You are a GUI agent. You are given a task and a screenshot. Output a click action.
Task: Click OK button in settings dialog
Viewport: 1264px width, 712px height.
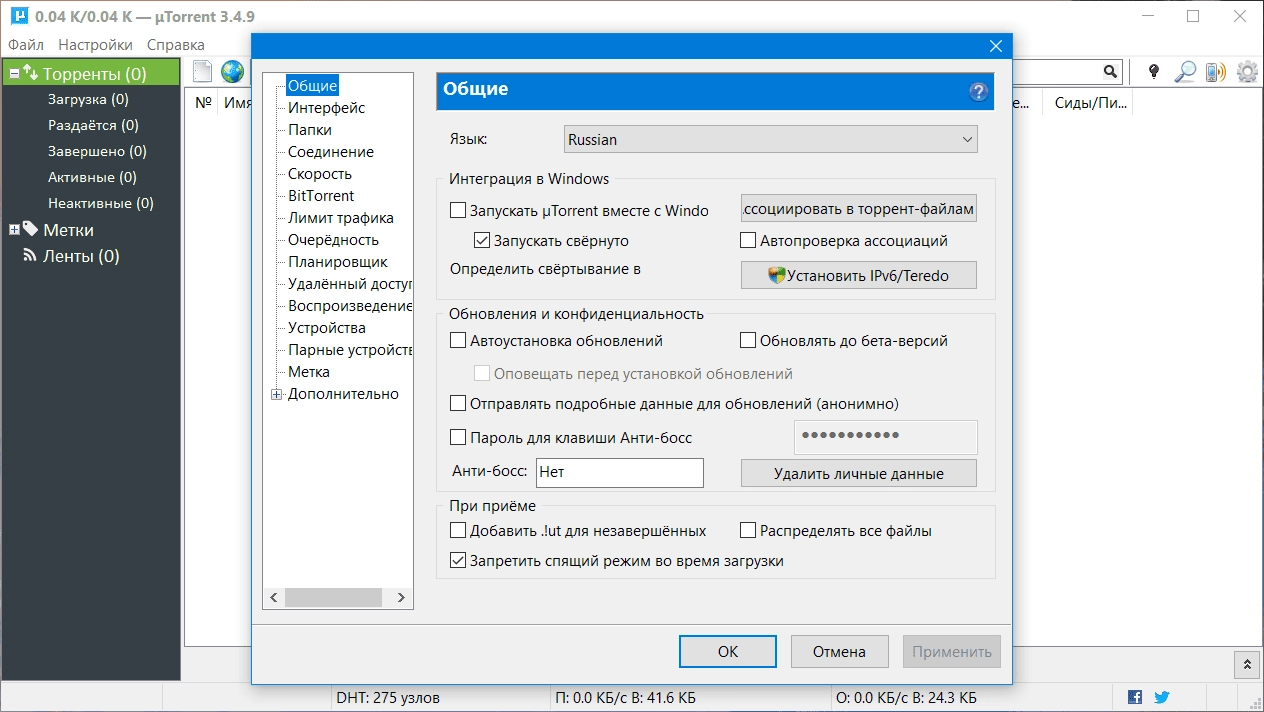pyautogui.click(x=728, y=652)
